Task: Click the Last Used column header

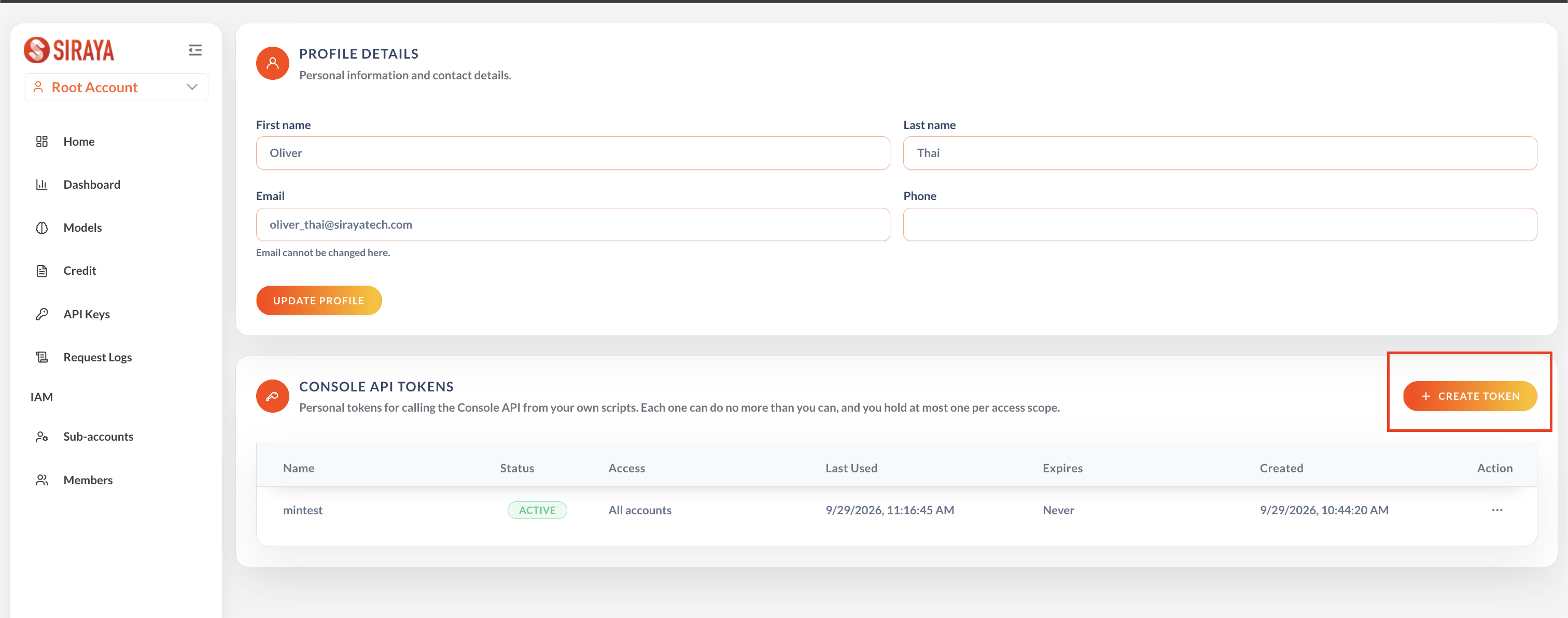Action: (851, 468)
